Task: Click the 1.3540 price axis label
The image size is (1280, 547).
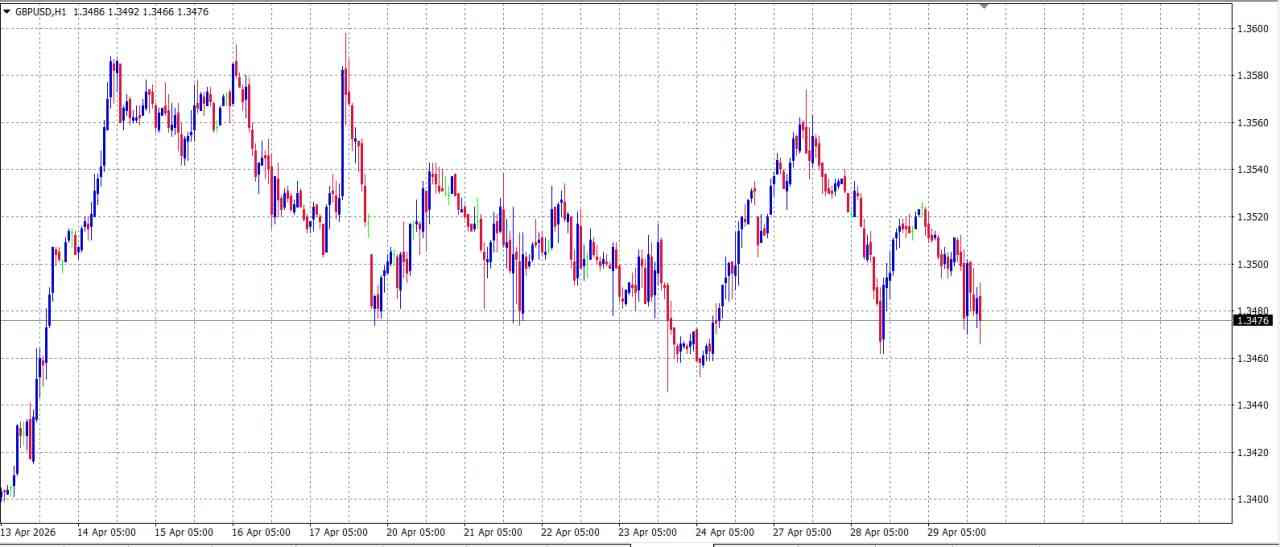Action: click(1253, 170)
